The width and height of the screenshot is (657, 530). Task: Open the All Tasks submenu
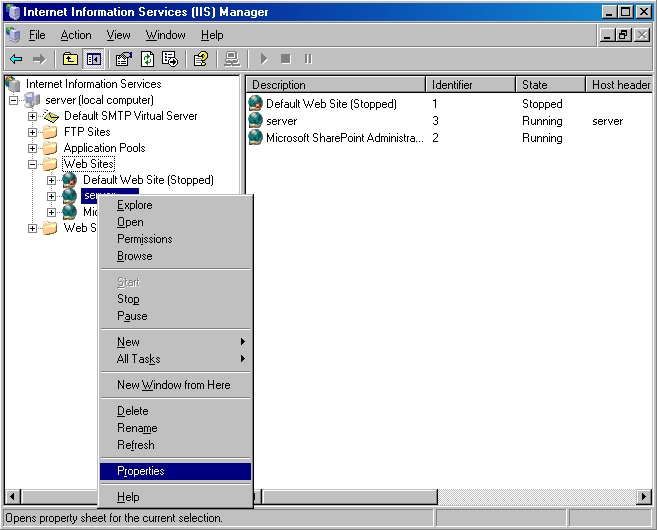175,359
